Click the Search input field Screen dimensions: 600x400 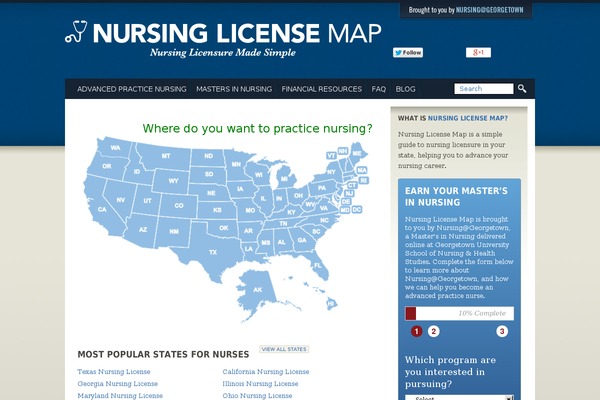[x=484, y=89]
